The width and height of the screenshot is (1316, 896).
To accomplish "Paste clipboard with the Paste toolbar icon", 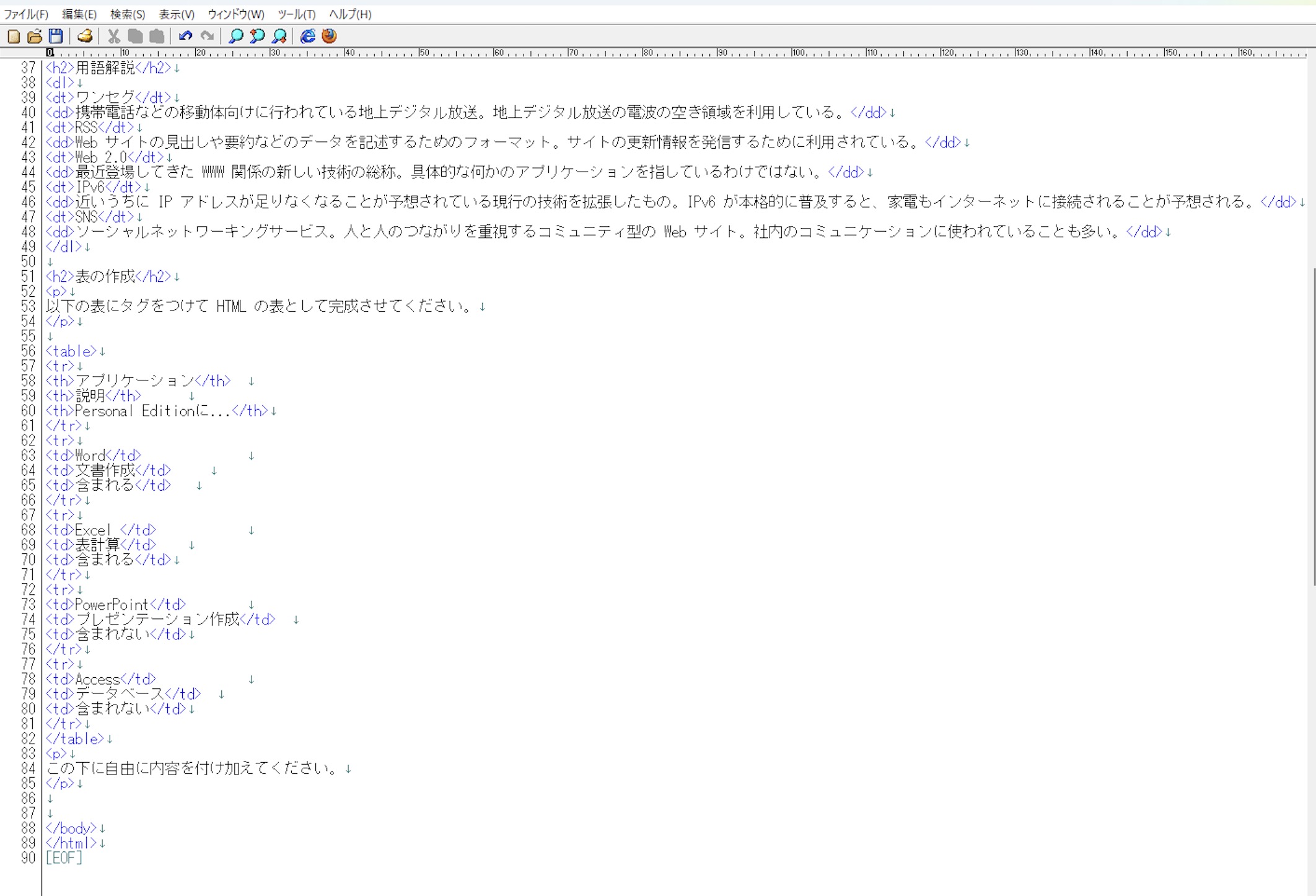I will [x=157, y=36].
